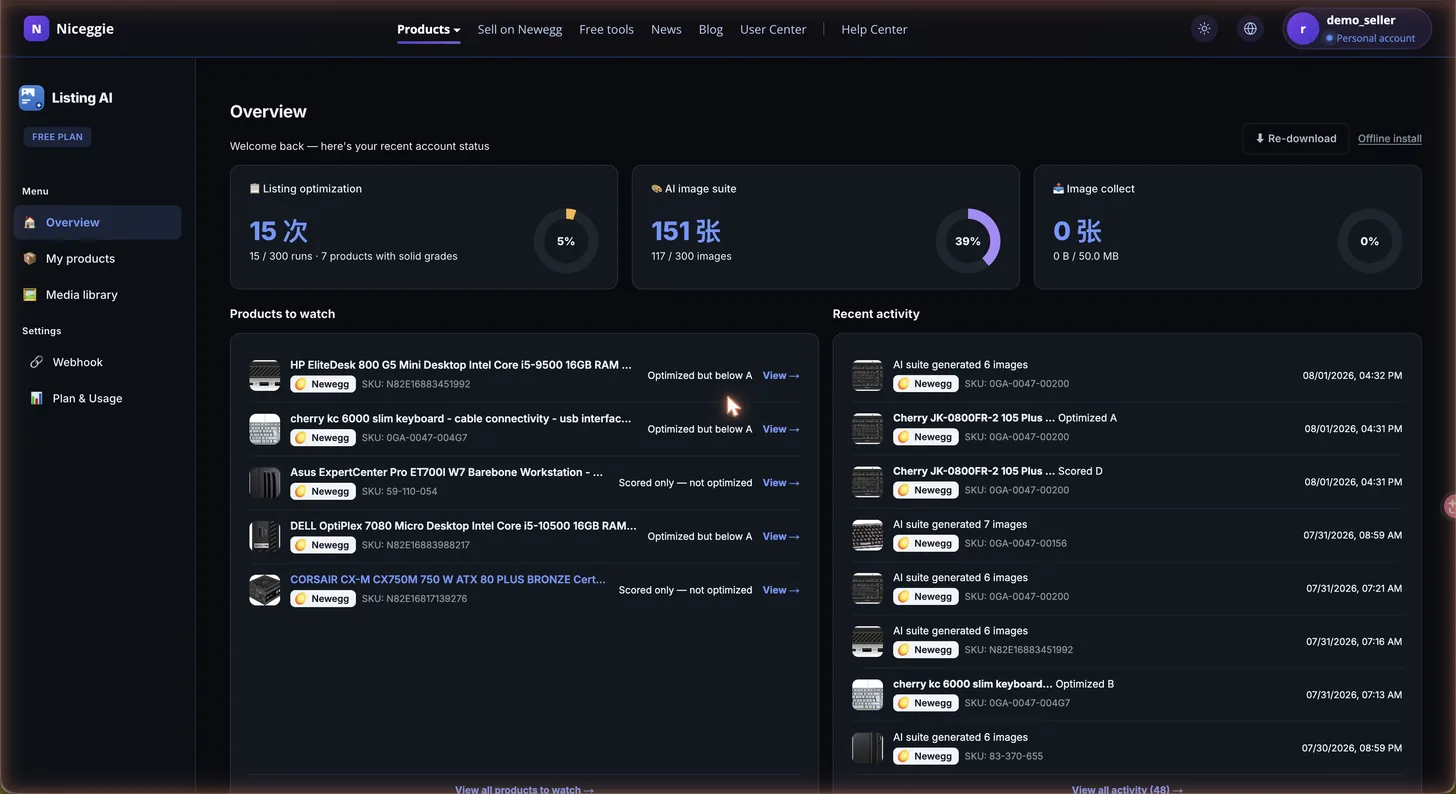Open Plan & Usage in the sidebar
The width and height of the screenshot is (1456, 794).
[97, 398]
